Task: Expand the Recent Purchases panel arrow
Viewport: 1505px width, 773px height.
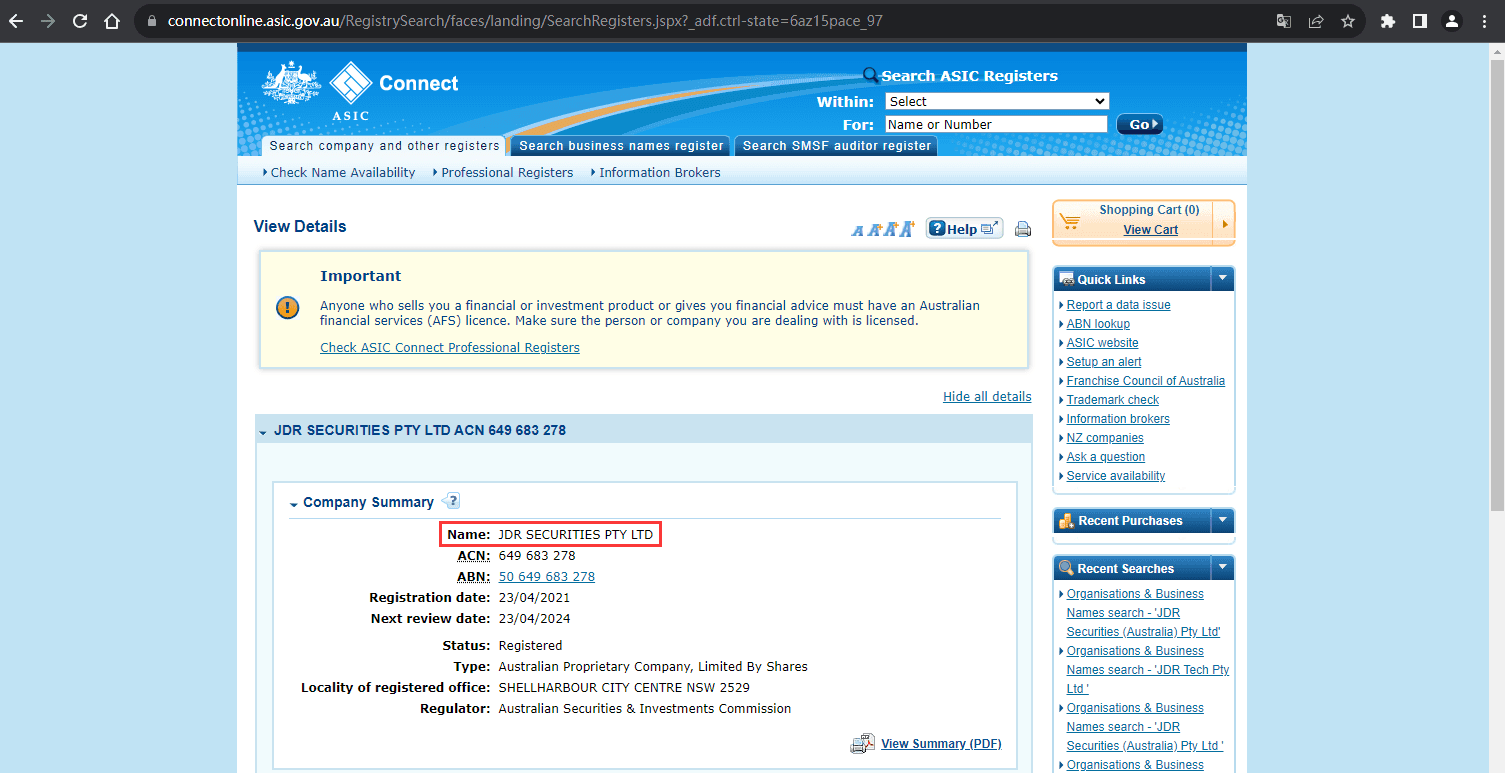Action: tap(1222, 520)
